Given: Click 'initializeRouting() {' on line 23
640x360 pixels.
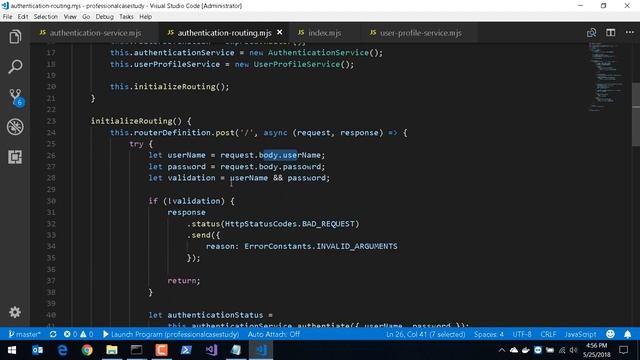Looking at the screenshot, I should [141, 121].
